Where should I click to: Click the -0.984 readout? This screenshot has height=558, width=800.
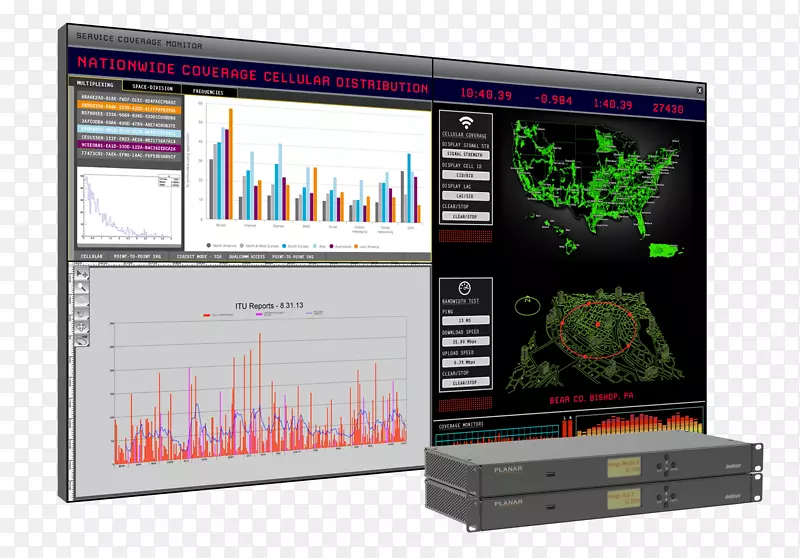[x=553, y=99]
